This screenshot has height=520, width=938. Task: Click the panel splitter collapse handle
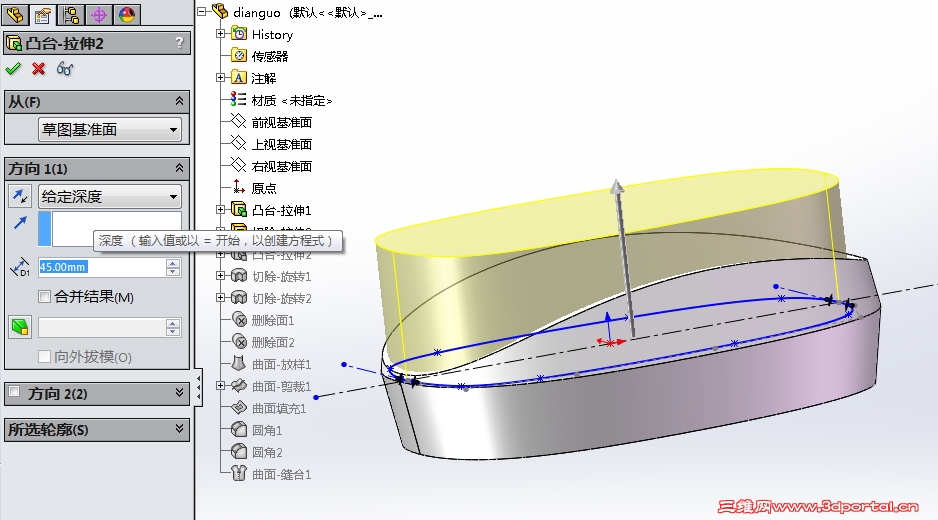pos(198,388)
